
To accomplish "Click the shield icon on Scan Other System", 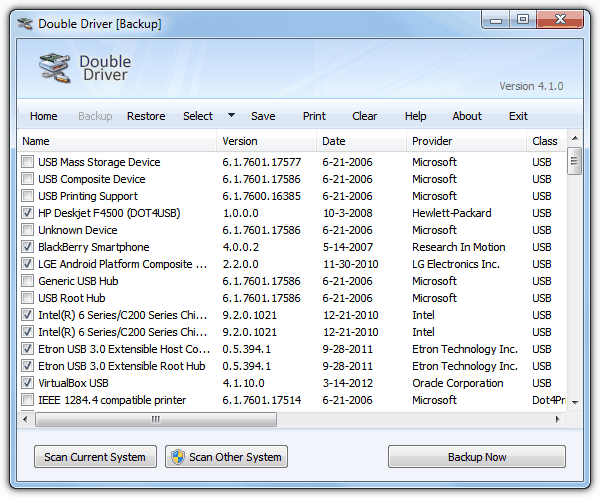I will point(178,457).
